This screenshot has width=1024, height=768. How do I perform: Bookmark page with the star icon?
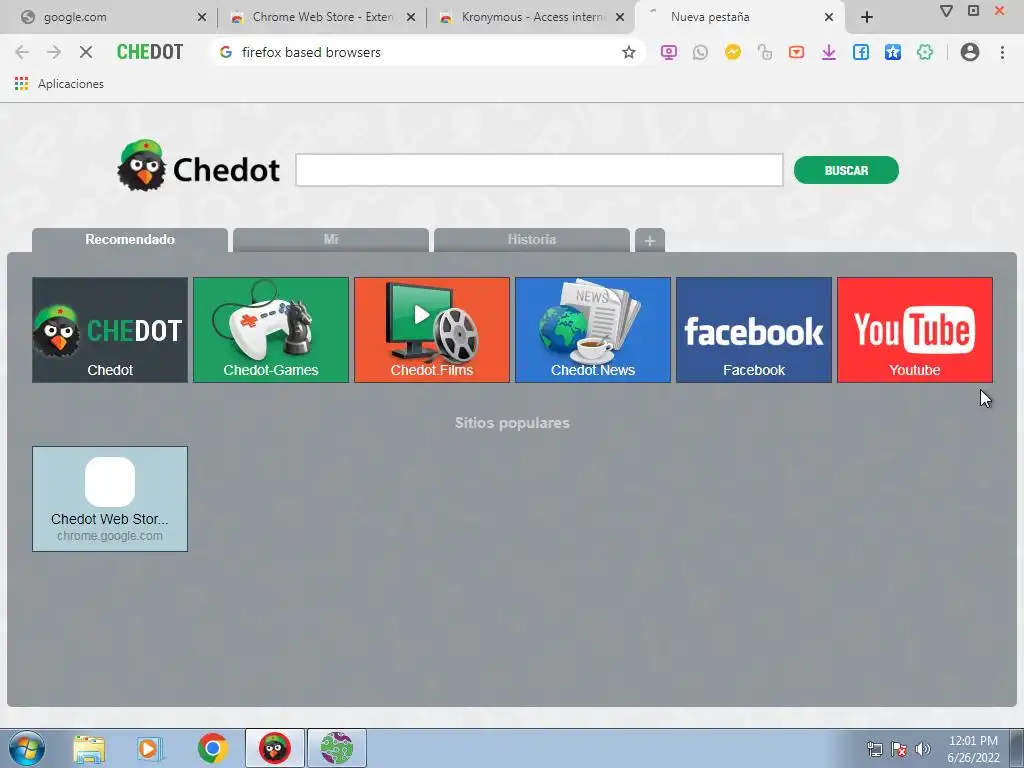(628, 52)
